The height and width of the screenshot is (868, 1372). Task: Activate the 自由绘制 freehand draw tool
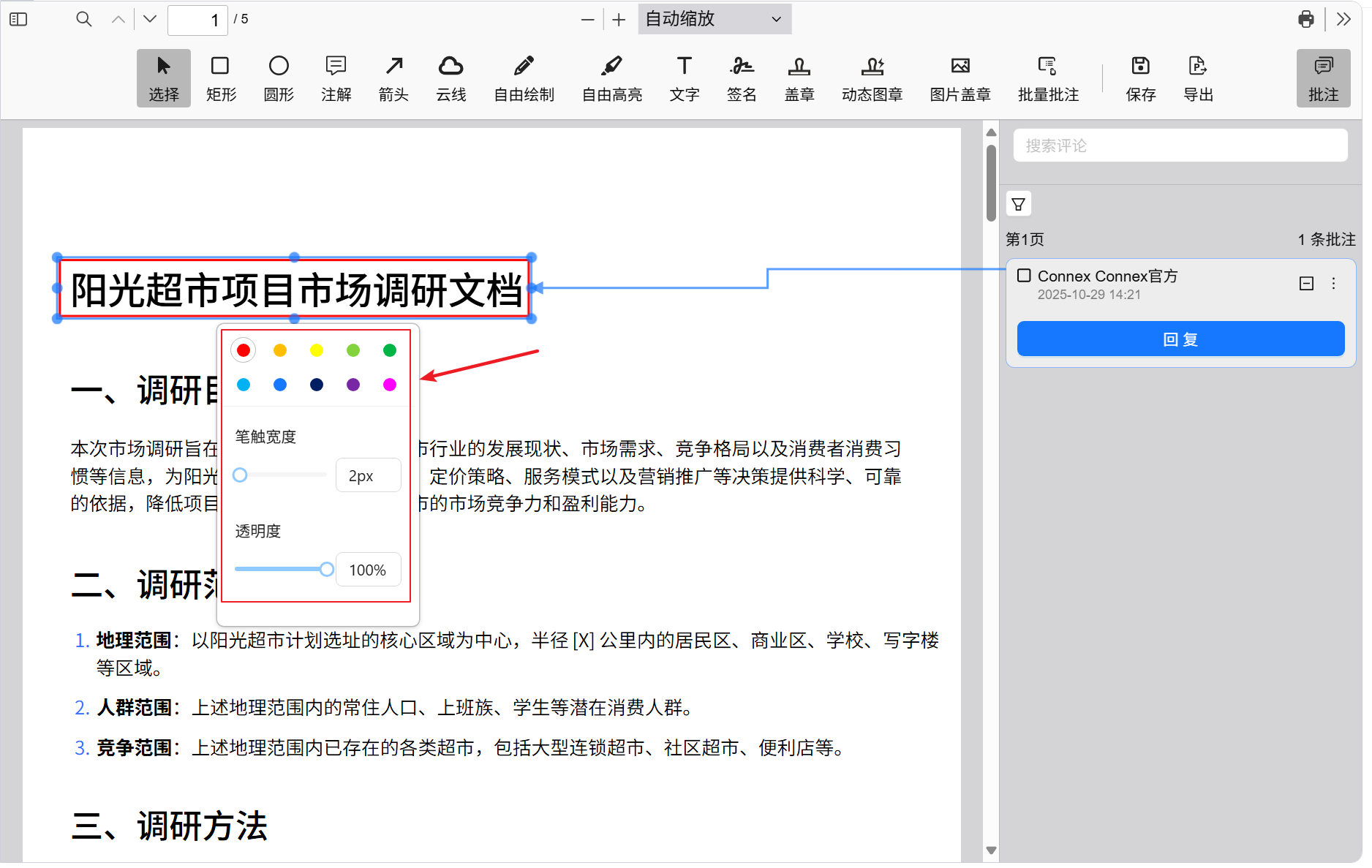click(524, 78)
